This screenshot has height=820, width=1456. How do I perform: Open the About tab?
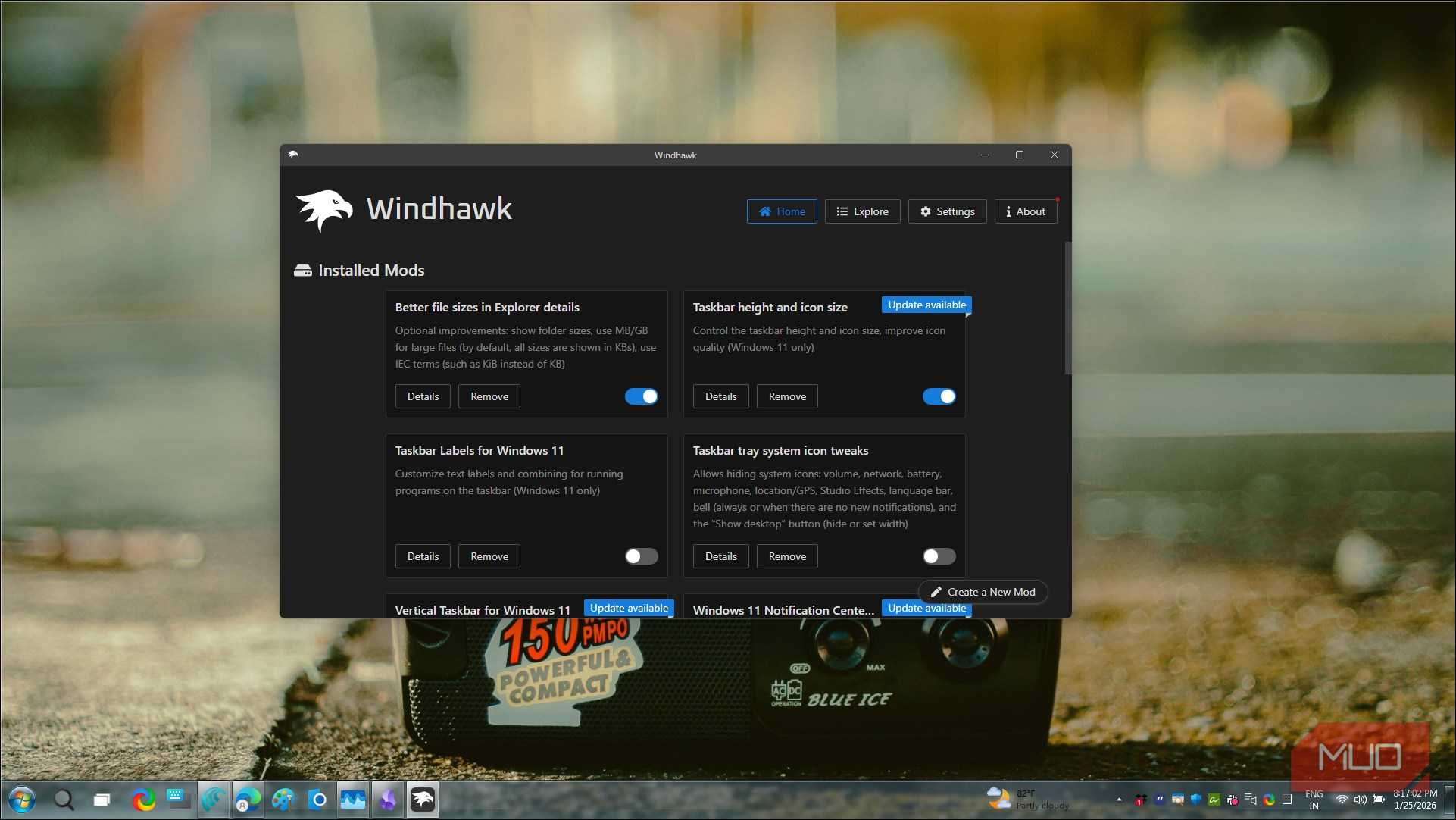click(1026, 211)
